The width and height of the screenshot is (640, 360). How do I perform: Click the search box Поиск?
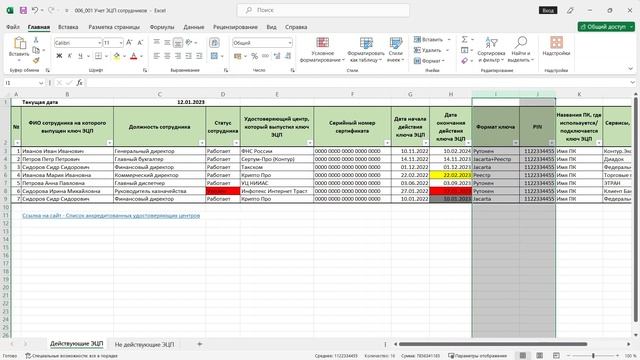coord(323,10)
